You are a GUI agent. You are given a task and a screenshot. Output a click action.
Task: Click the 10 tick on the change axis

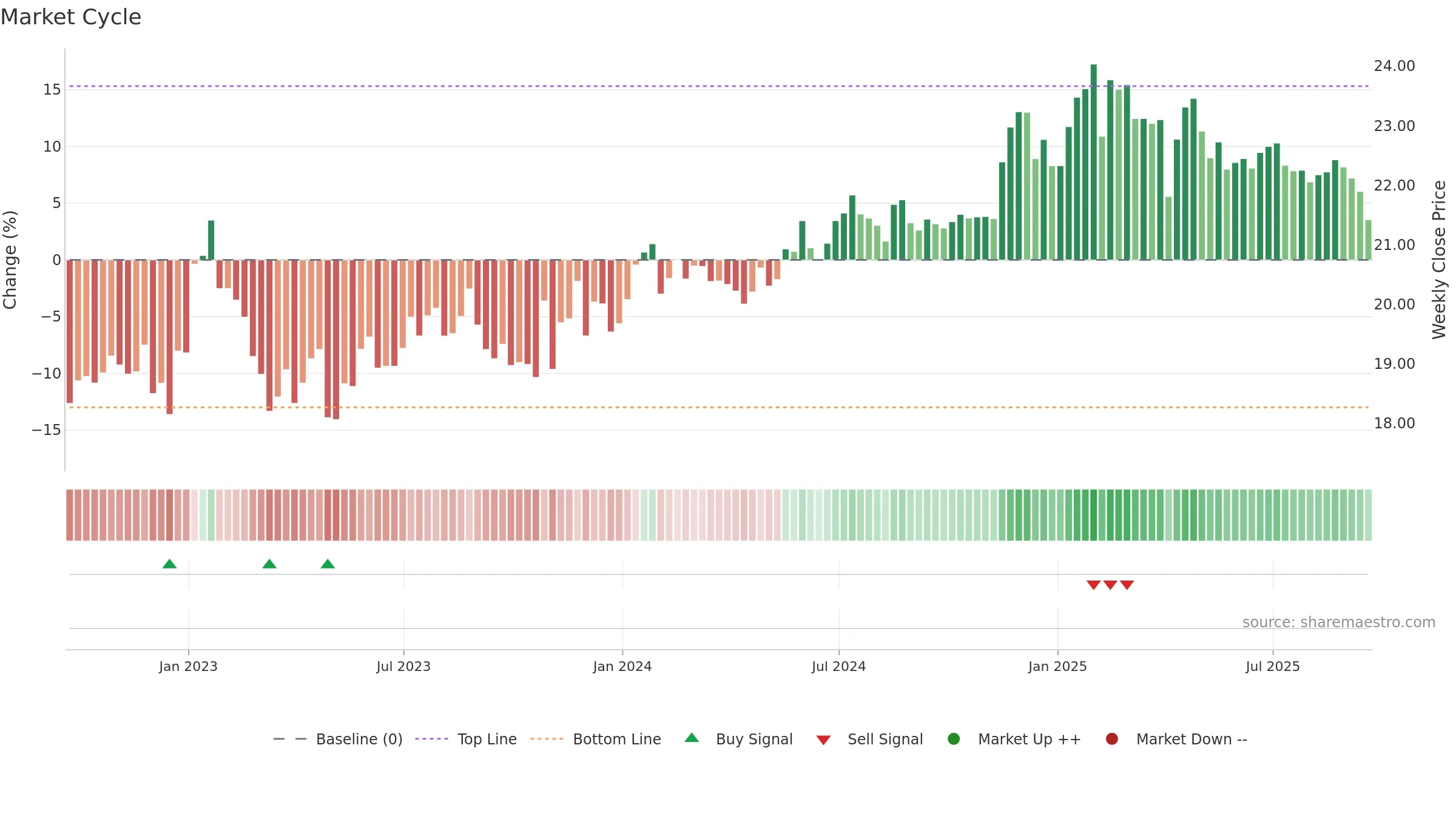coord(52,147)
